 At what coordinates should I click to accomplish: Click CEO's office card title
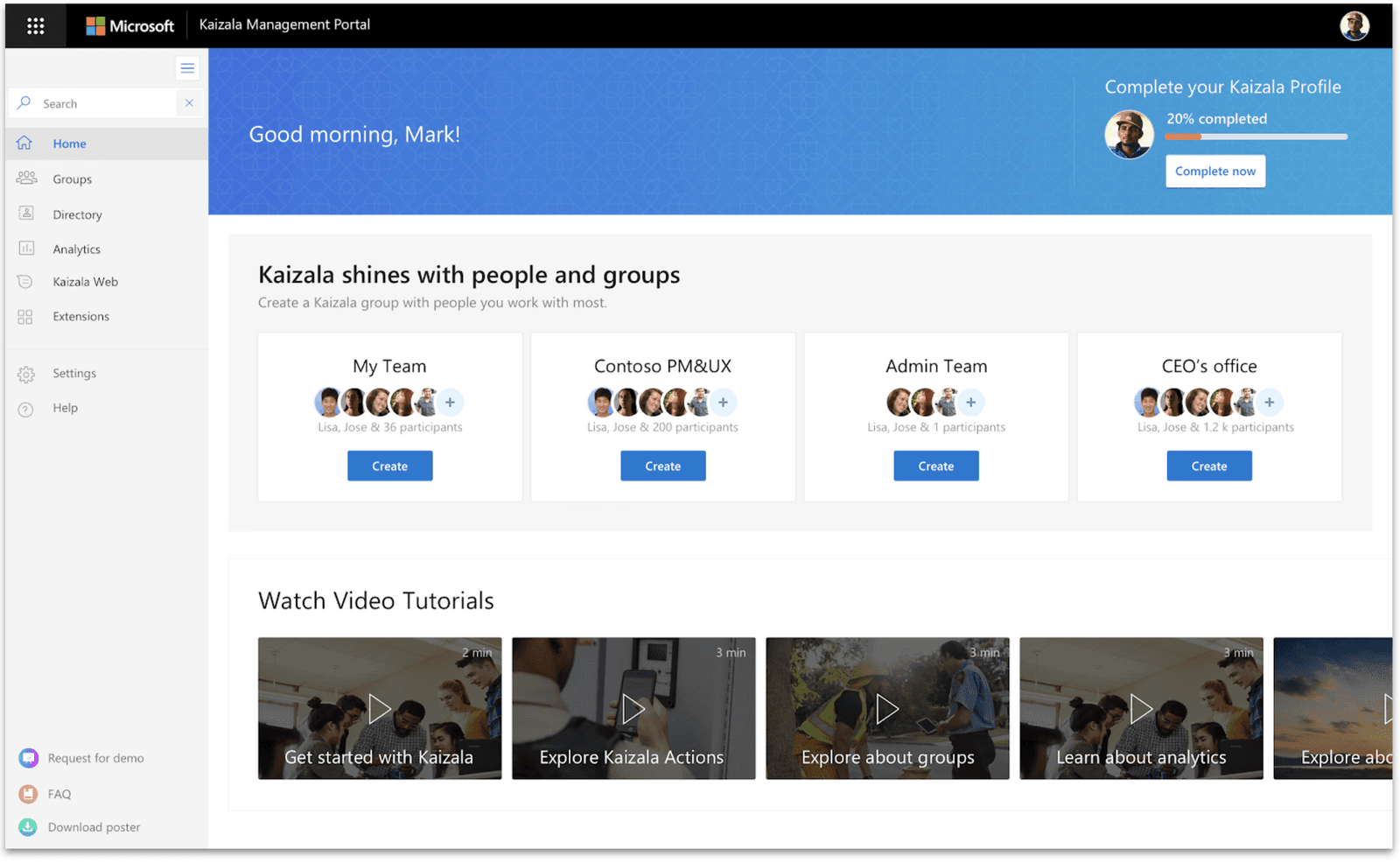(1209, 367)
